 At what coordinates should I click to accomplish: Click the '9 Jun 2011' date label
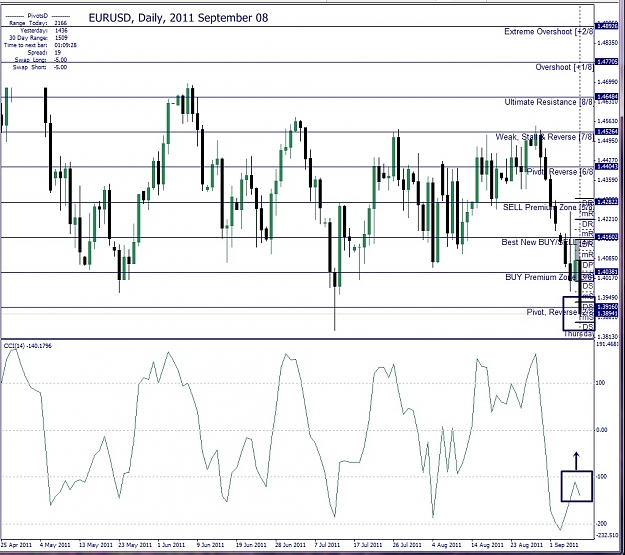click(x=210, y=545)
